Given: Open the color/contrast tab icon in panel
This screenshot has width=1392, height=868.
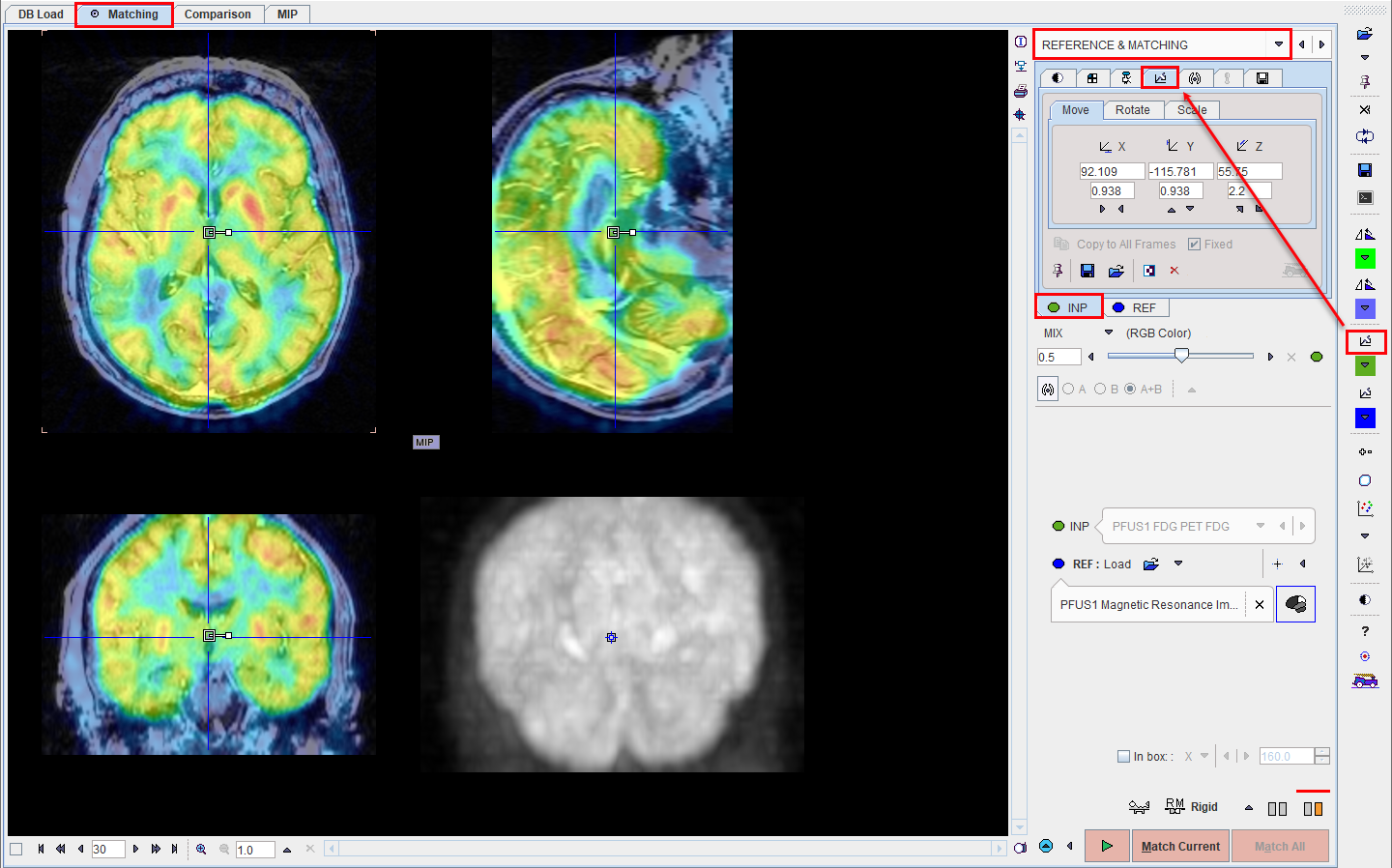Looking at the screenshot, I should [x=1058, y=78].
